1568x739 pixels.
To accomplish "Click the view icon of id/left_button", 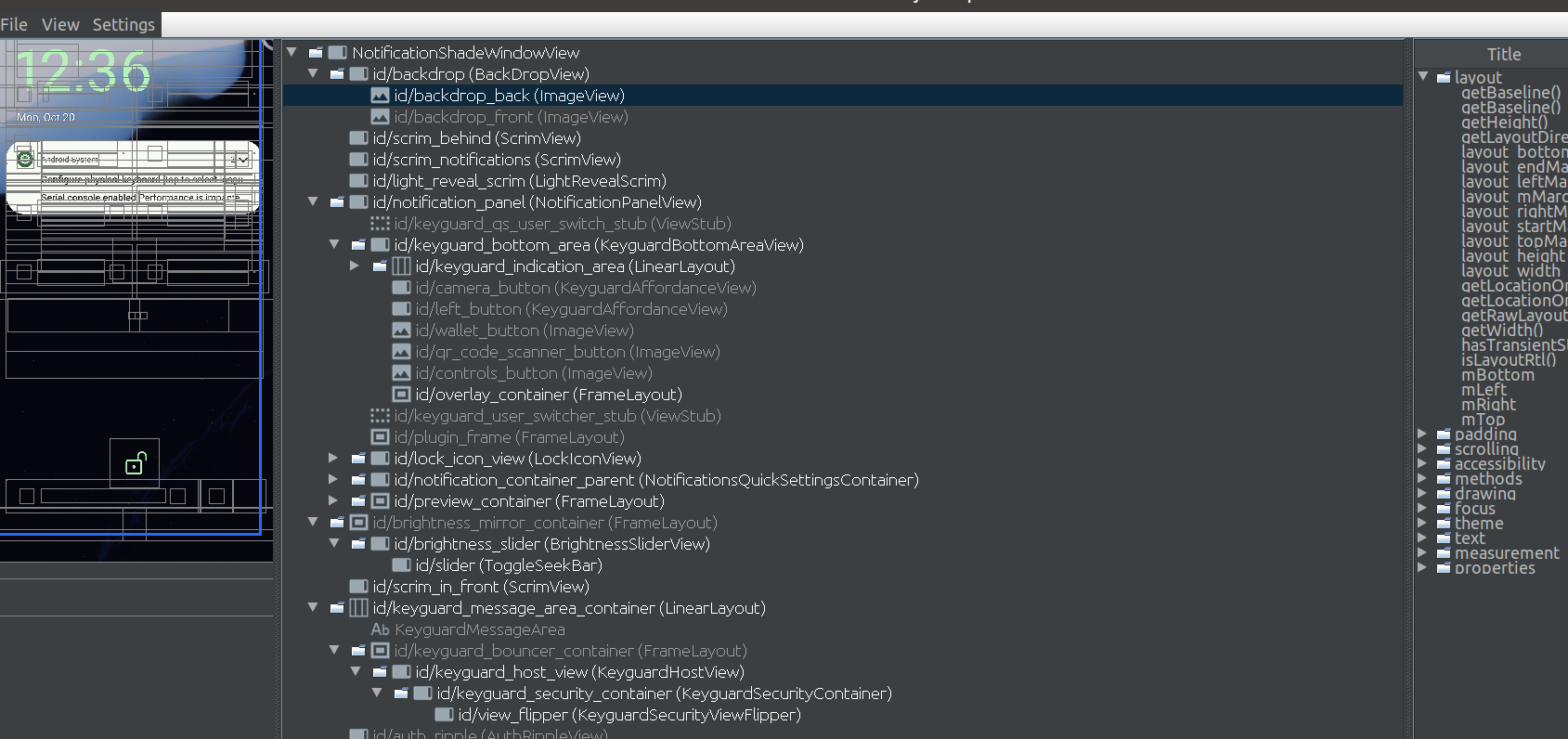I will 401,309.
